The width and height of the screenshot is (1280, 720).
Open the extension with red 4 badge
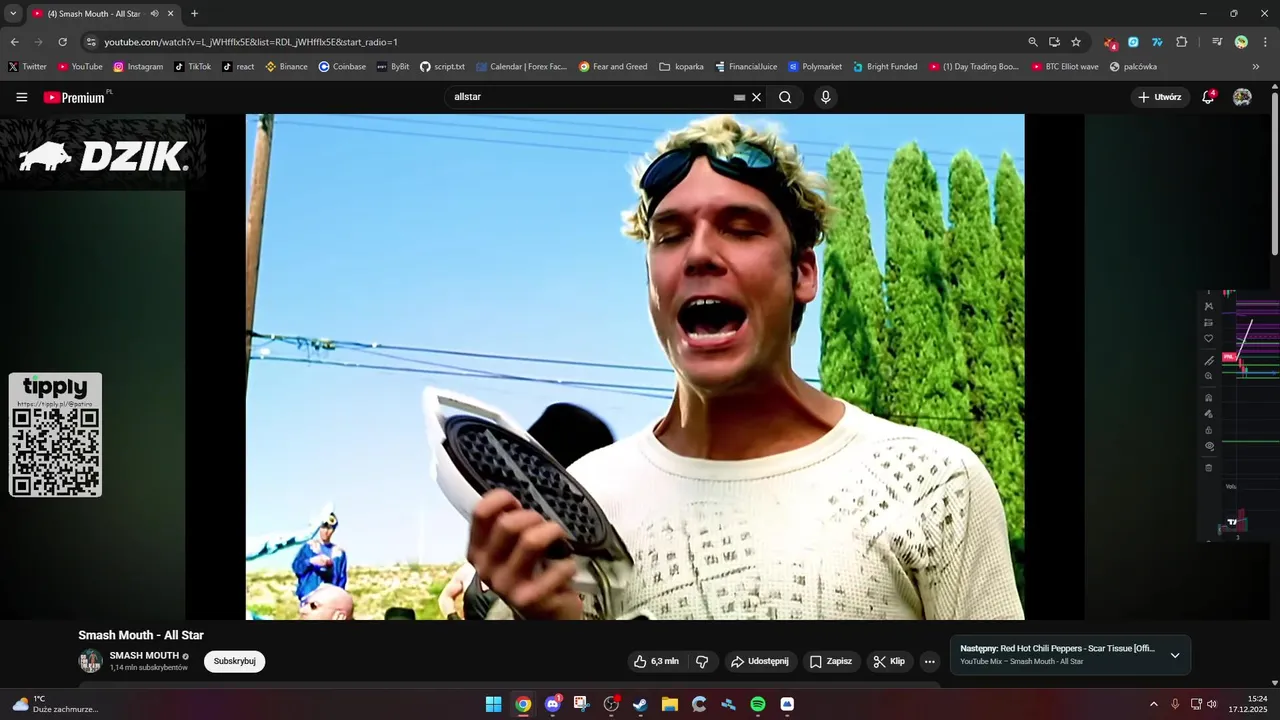1110,42
